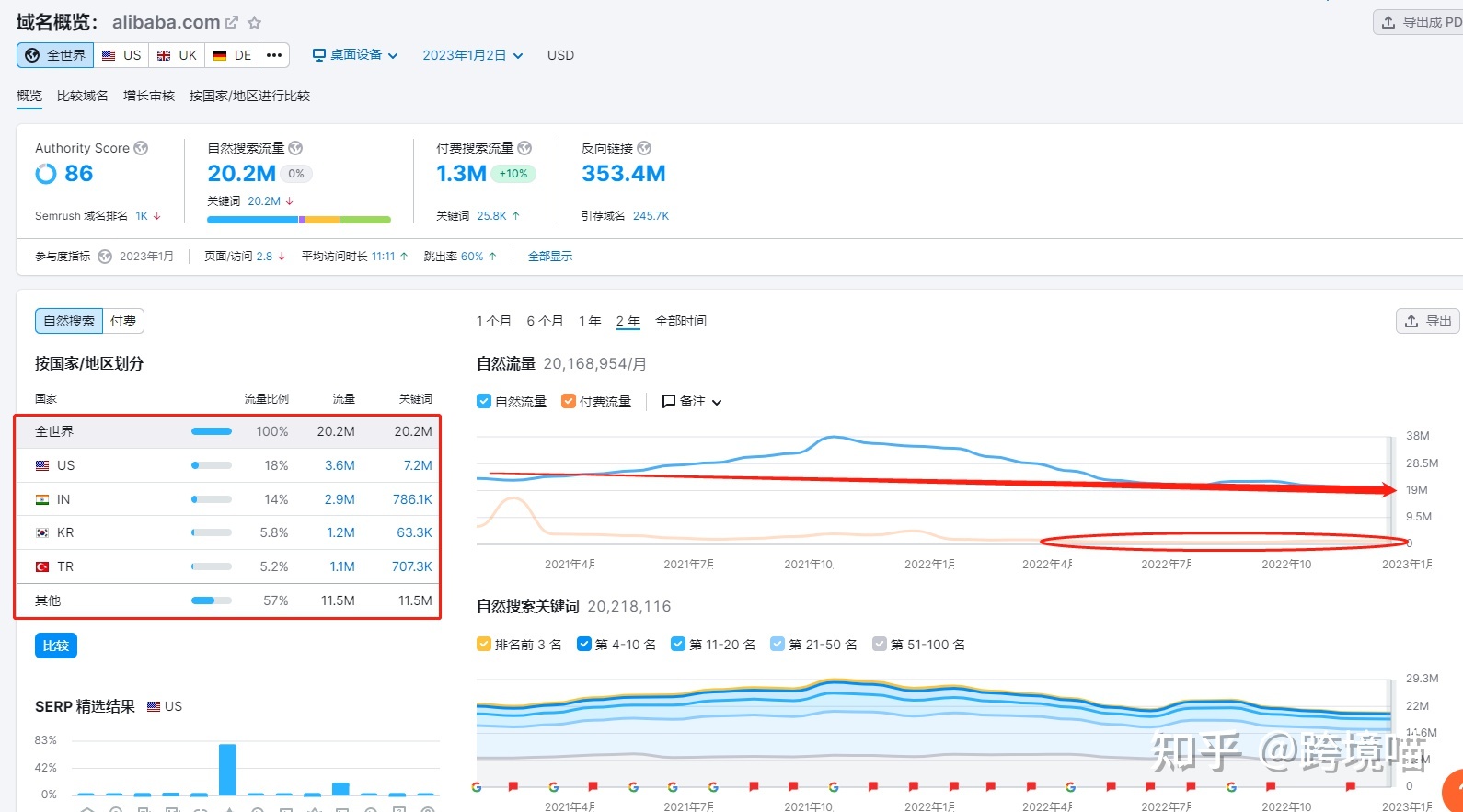Click the 付费搜索流量 info icon
1463x812 pixels.
pyautogui.click(x=524, y=148)
